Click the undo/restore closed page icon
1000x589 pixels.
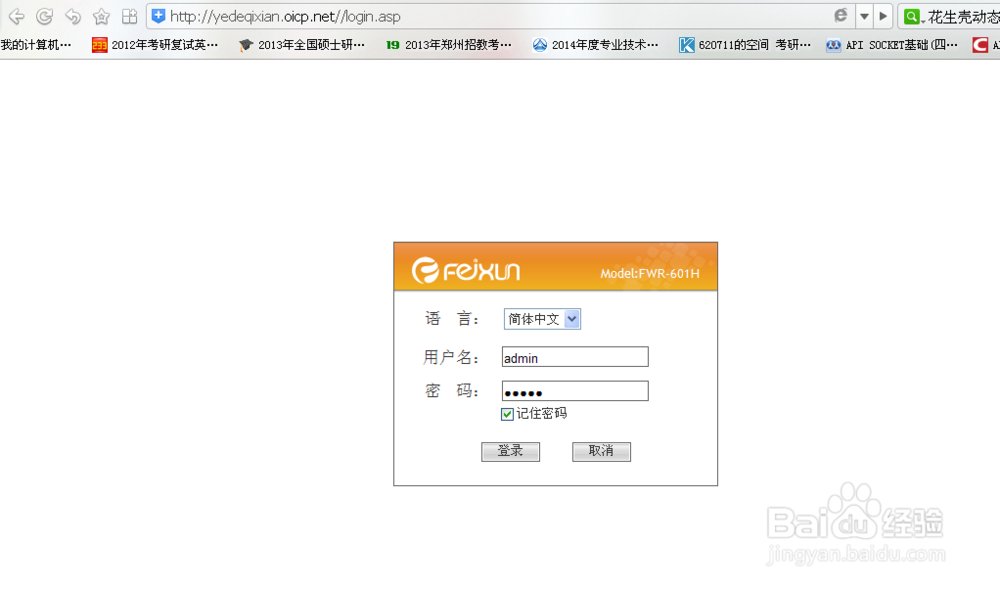[73, 17]
